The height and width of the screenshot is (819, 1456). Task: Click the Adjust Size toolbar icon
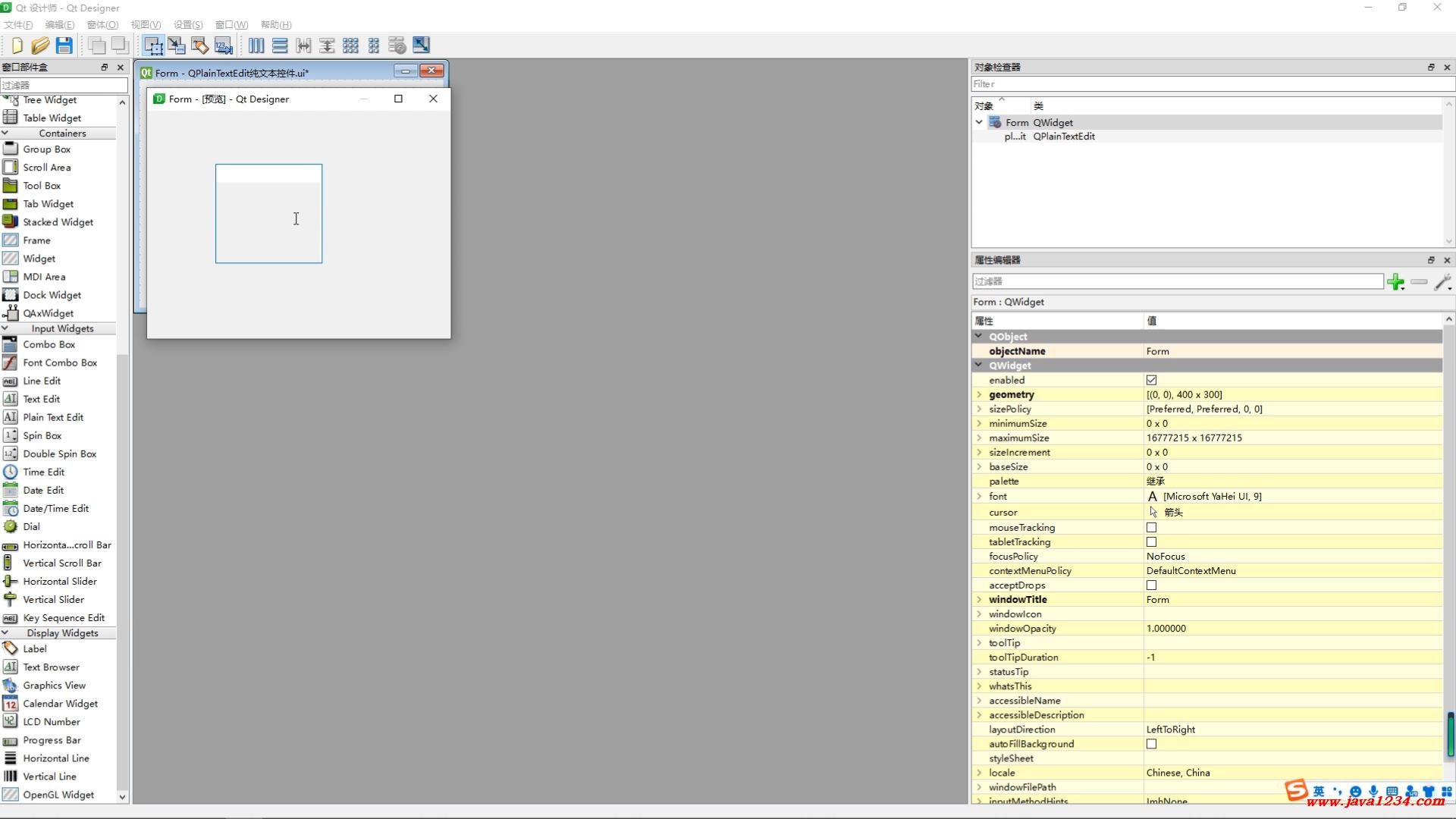(x=421, y=45)
